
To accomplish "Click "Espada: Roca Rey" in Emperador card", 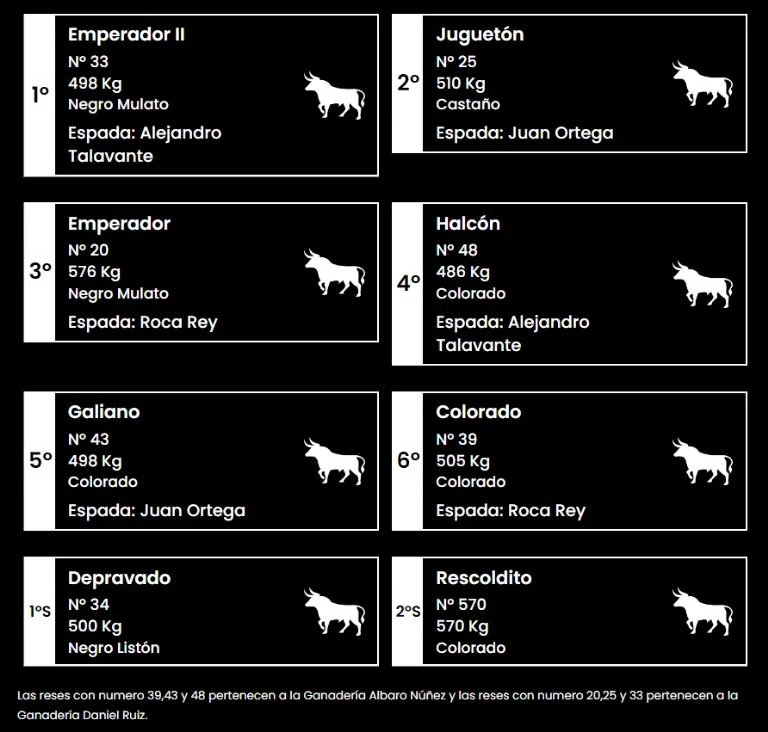I will pos(142,322).
